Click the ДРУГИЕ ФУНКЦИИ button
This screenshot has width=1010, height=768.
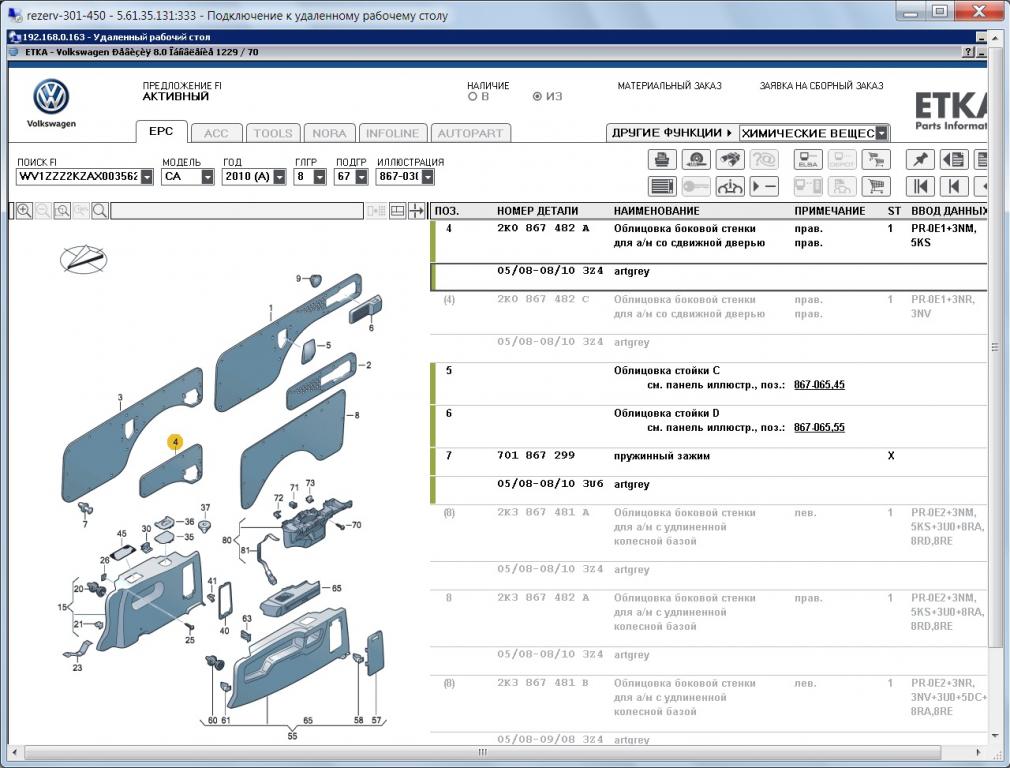pyautogui.click(x=672, y=133)
